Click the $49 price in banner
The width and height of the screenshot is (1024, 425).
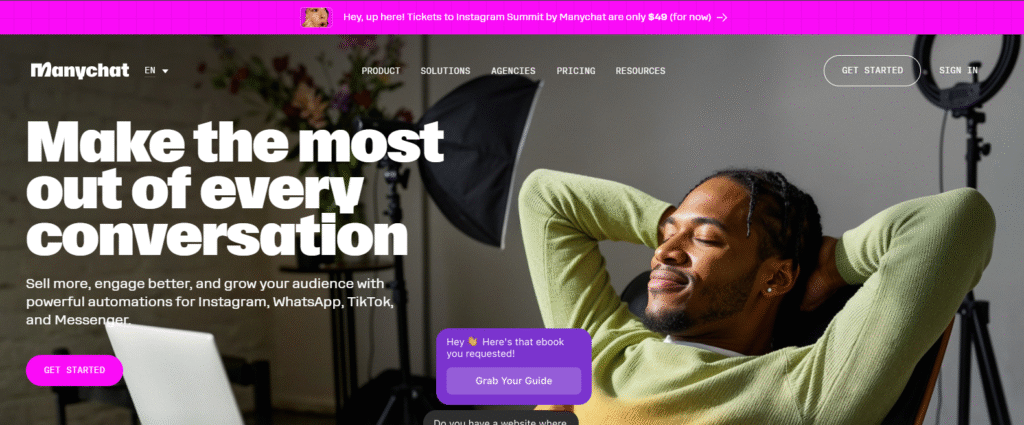(658, 18)
